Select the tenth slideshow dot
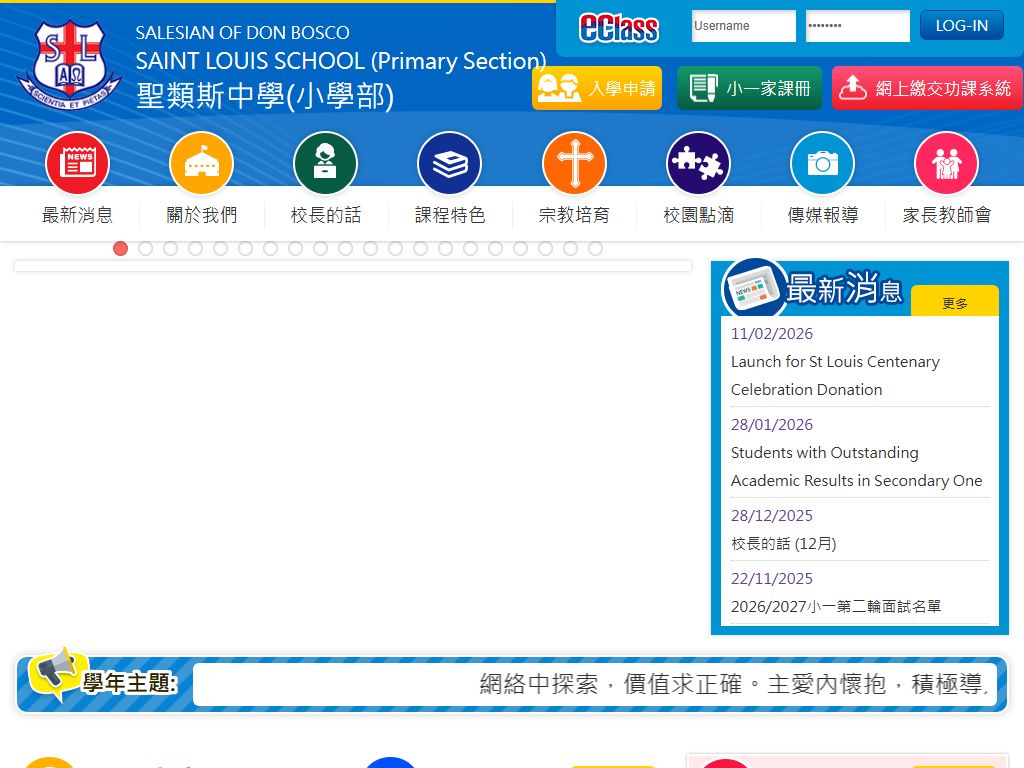The height and width of the screenshot is (768, 1024). (x=345, y=248)
